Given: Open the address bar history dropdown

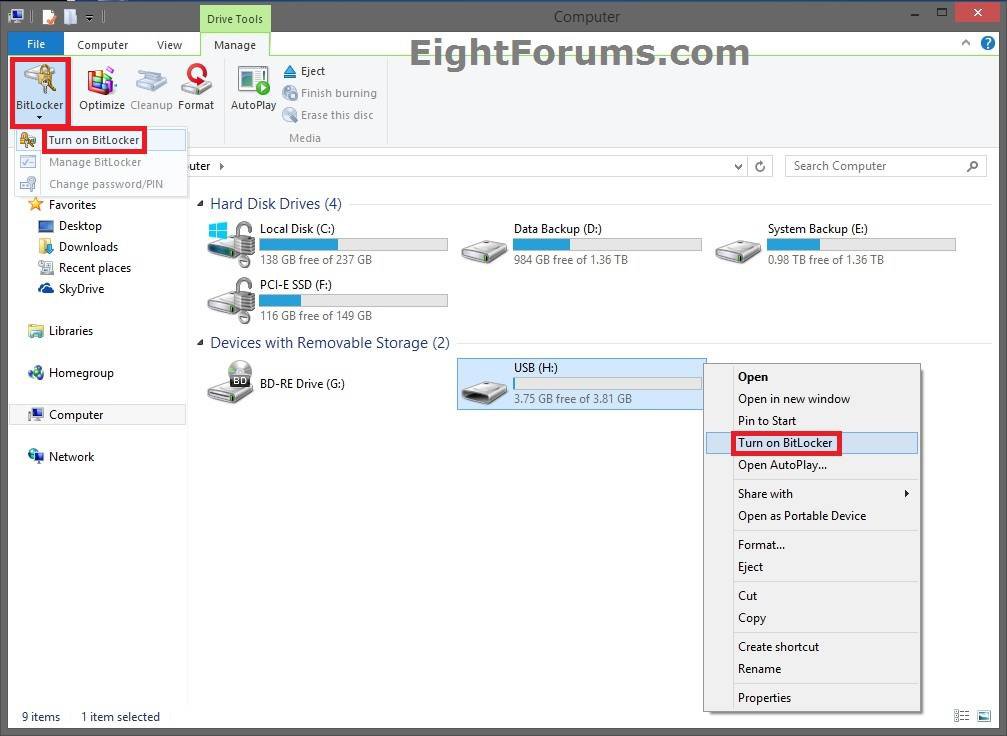Looking at the screenshot, I should coord(738,166).
